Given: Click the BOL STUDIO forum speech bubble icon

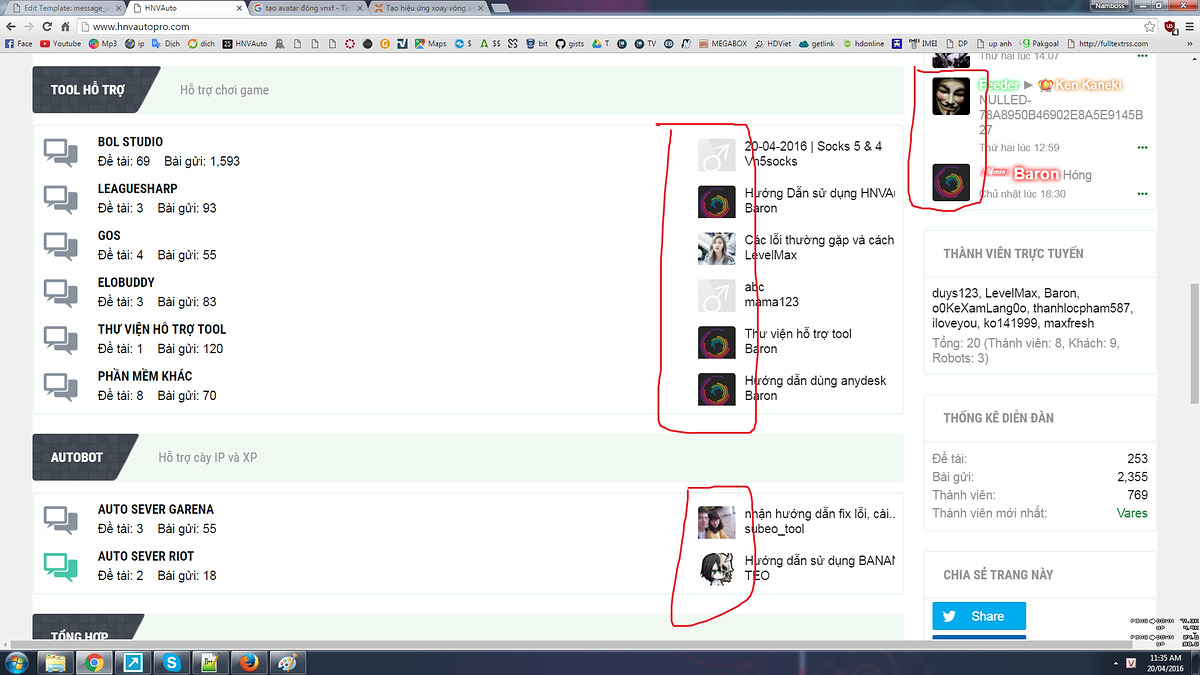Looking at the screenshot, I should pos(61,152).
